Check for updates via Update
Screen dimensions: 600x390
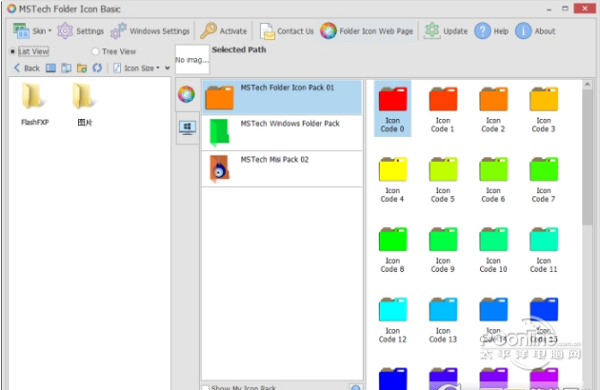(x=446, y=31)
